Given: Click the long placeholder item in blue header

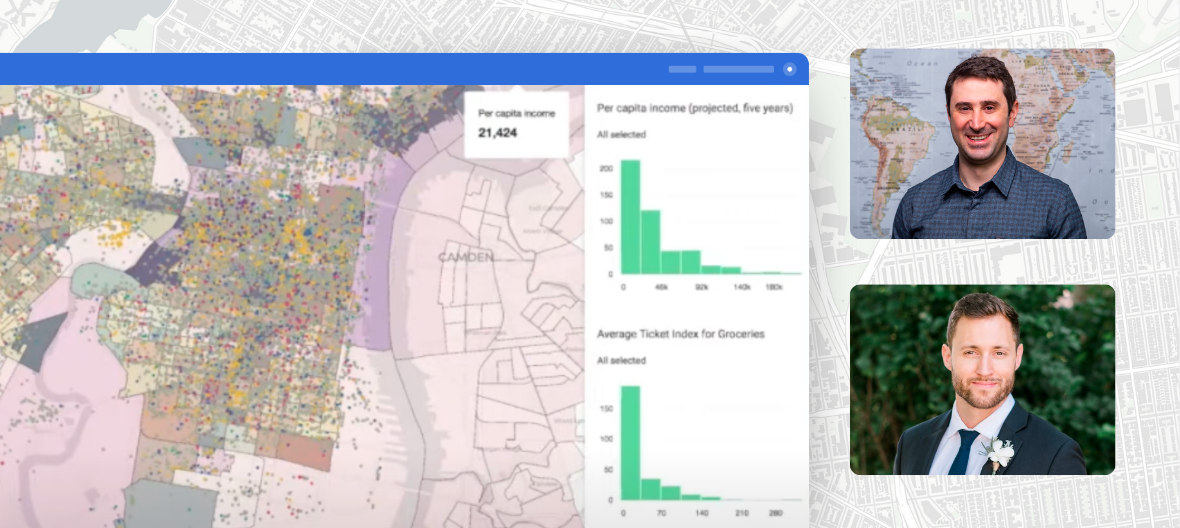Looking at the screenshot, I should pyautogui.click(x=738, y=69).
